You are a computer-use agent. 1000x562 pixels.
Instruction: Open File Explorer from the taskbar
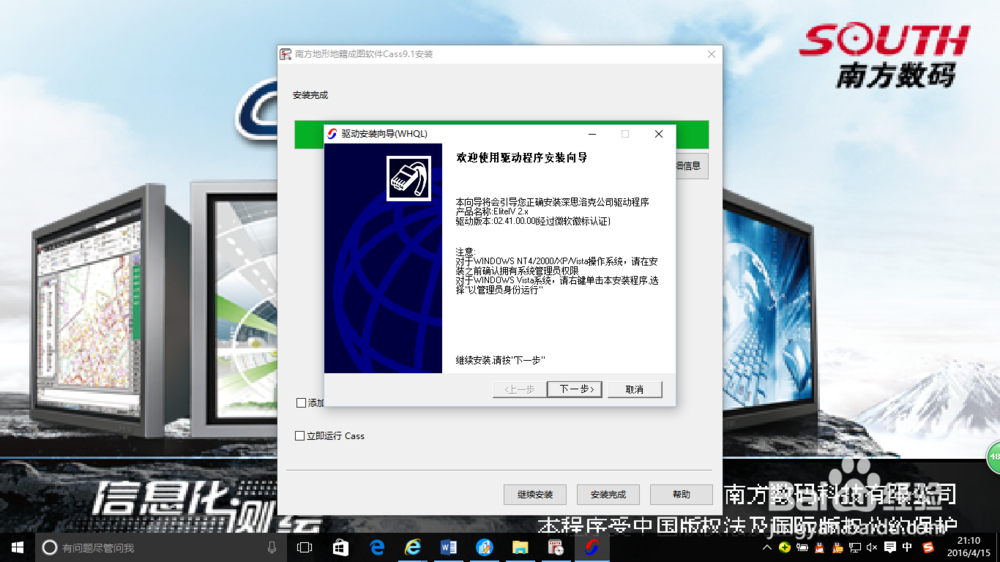coord(520,547)
